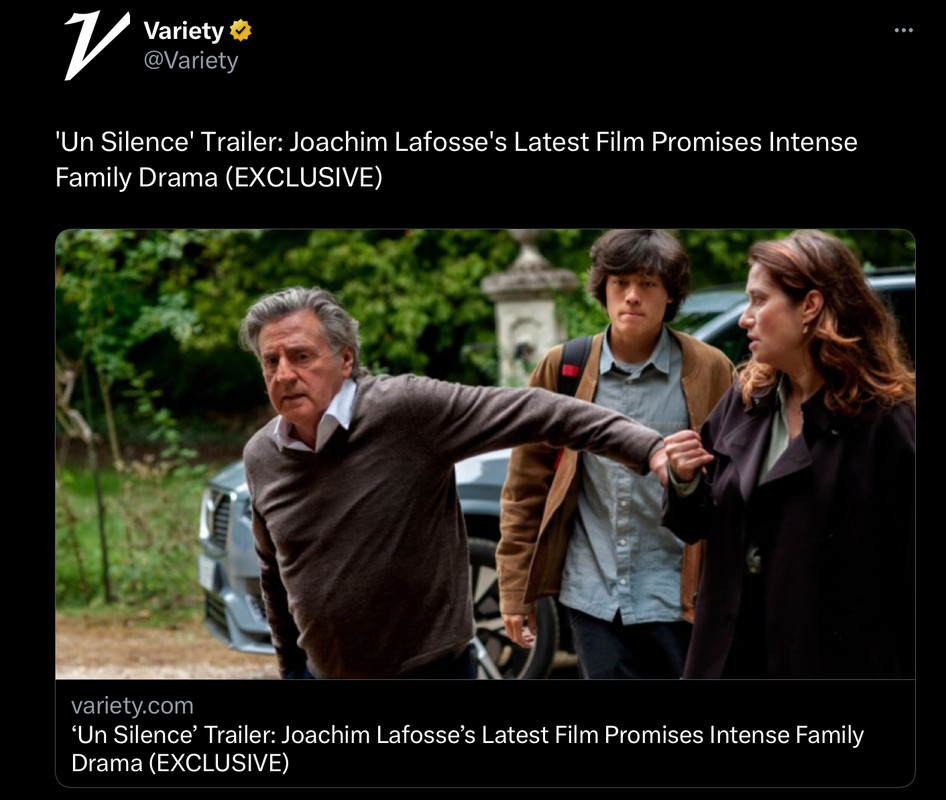This screenshot has width=946, height=800.
Task: Click the woman in the dark coat
Action: (x=796, y=459)
